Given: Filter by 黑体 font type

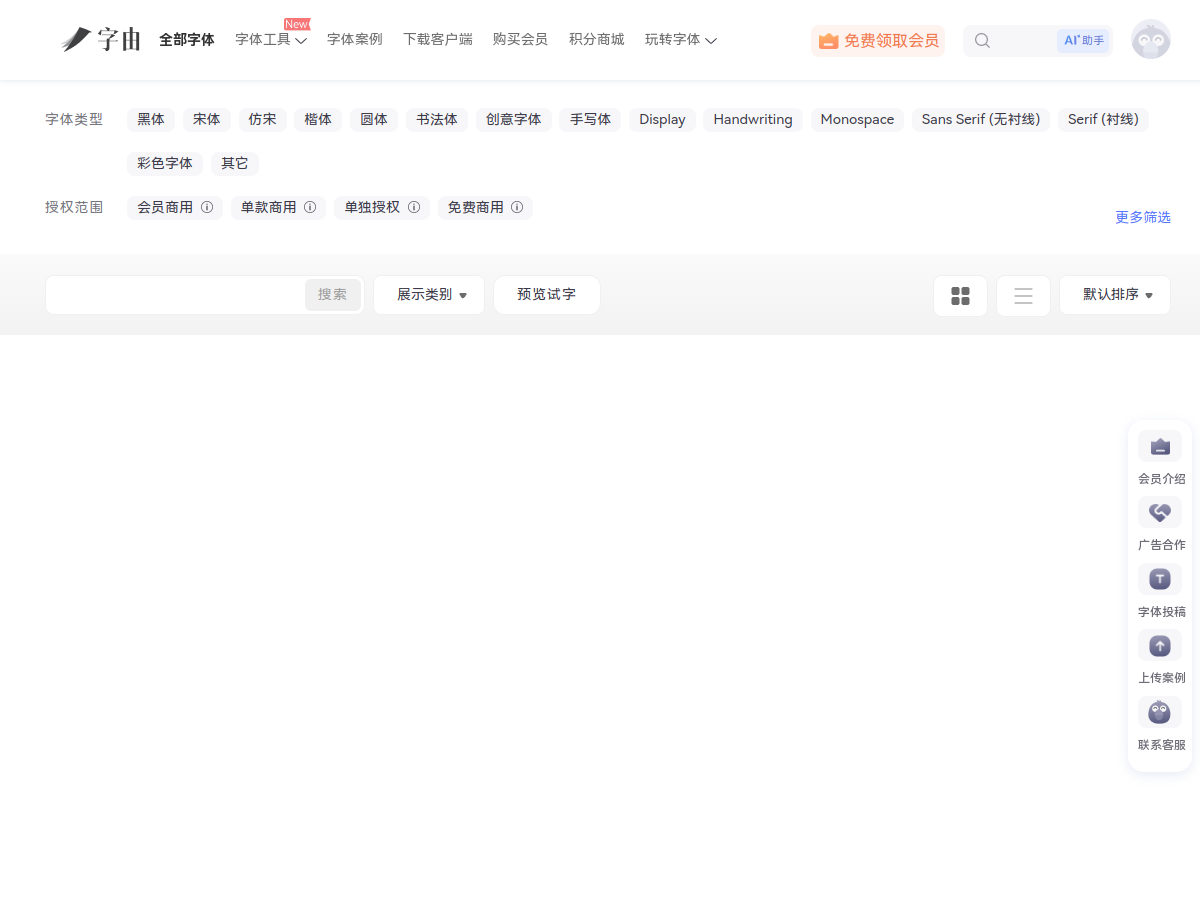Looking at the screenshot, I should point(151,120).
